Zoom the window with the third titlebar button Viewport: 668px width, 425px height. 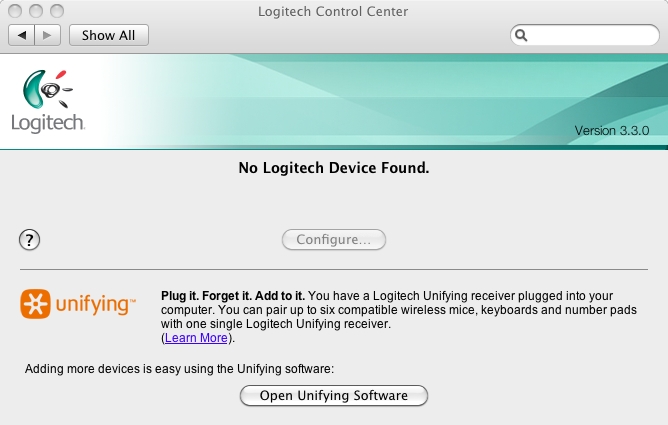point(57,11)
